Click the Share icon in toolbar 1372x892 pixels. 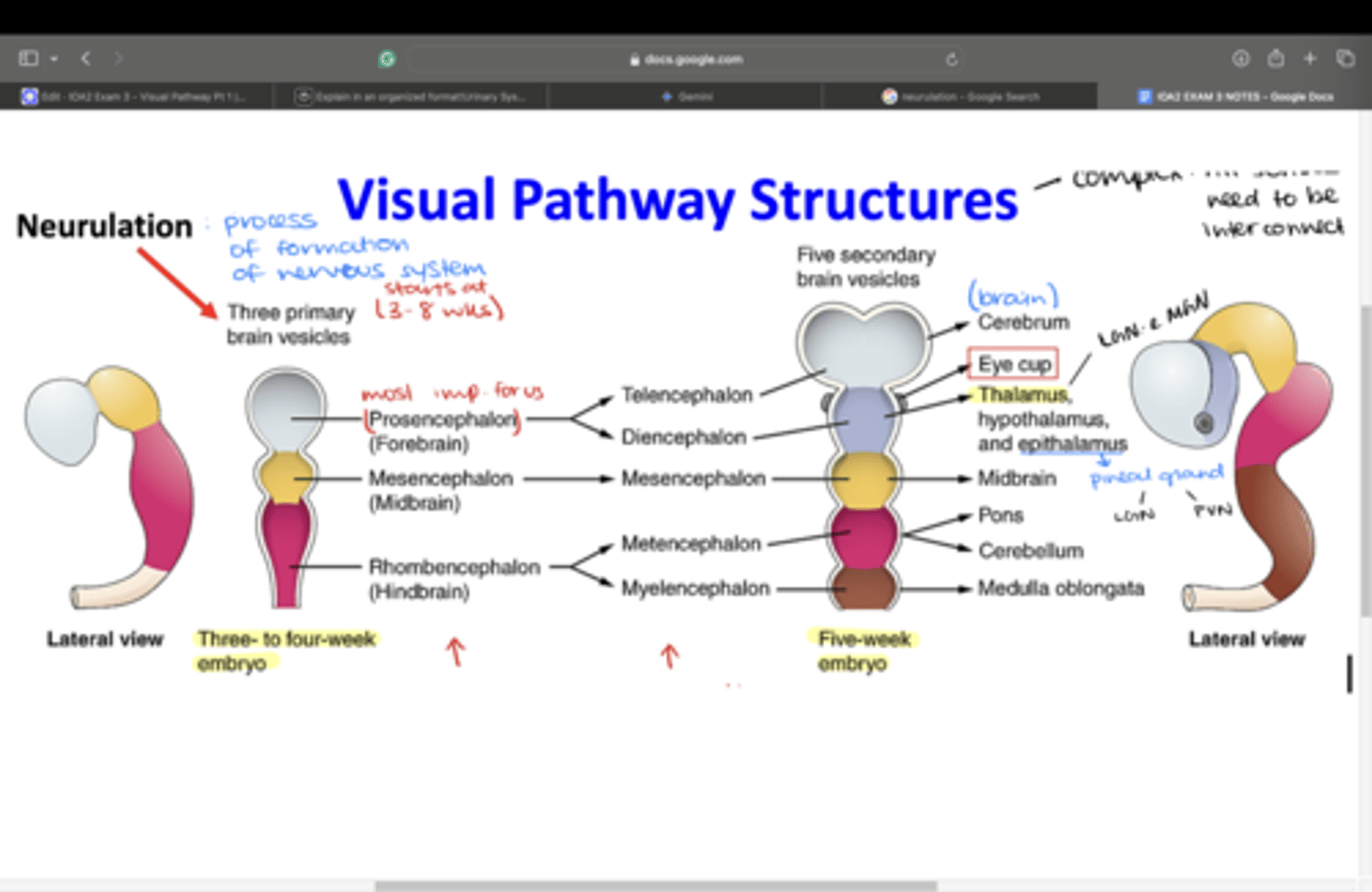(1276, 59)
